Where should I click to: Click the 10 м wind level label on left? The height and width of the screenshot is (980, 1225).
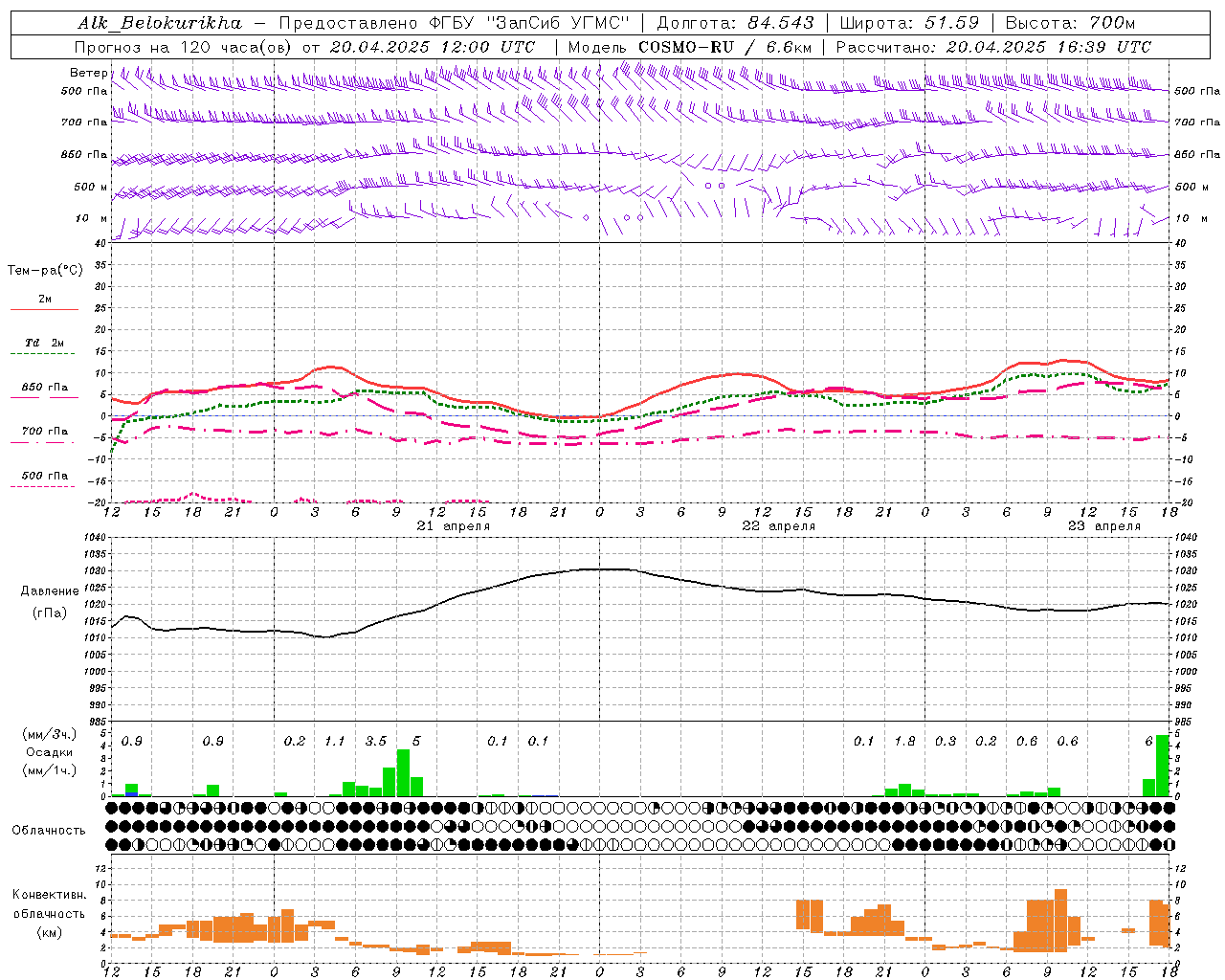91,219
